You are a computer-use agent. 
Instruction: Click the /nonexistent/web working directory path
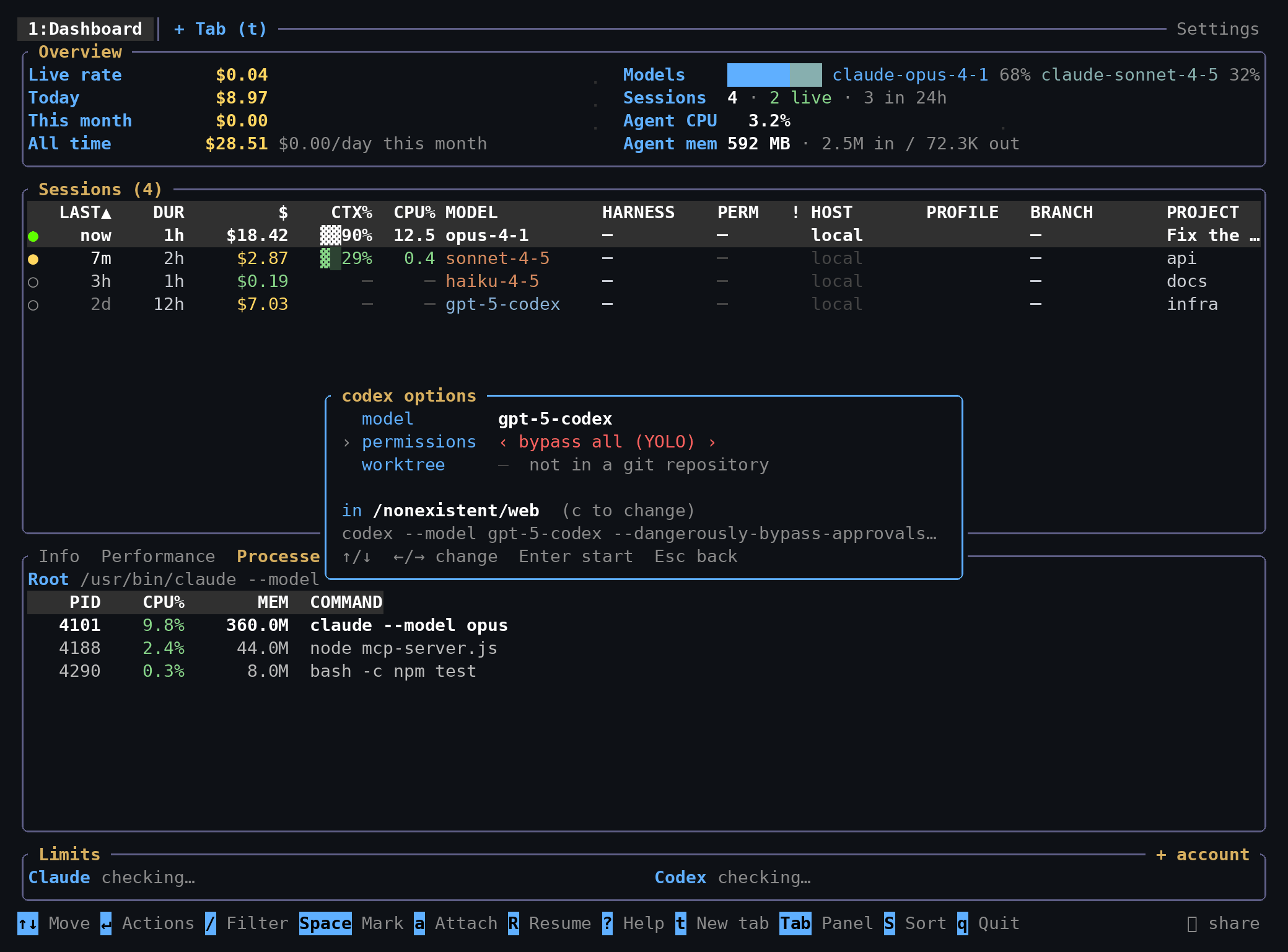click(x=456, y=511)
